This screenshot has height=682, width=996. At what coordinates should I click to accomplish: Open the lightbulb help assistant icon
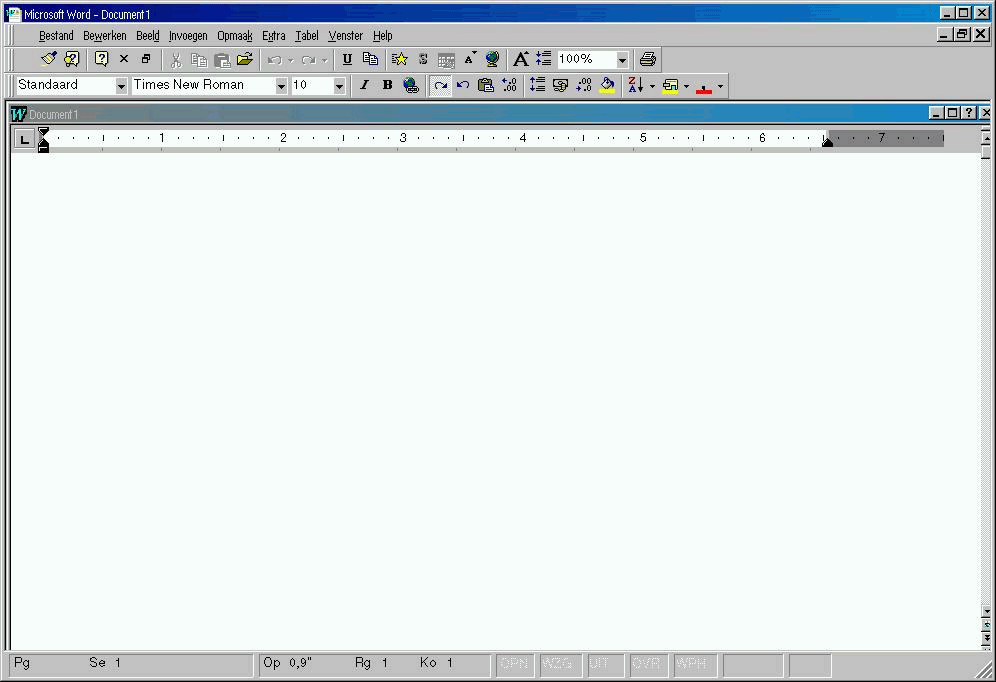pyautogui.click(x=72, y=59)
